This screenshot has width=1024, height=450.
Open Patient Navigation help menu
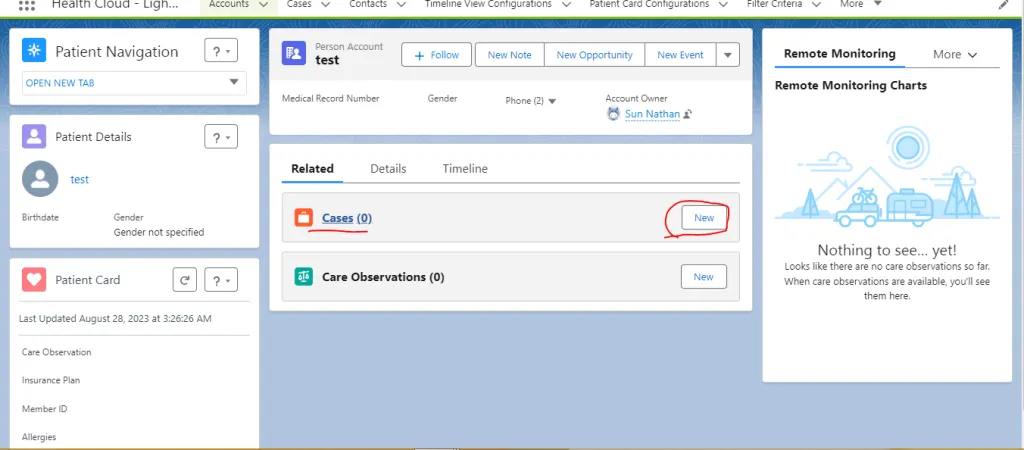[x=221, y=50]
